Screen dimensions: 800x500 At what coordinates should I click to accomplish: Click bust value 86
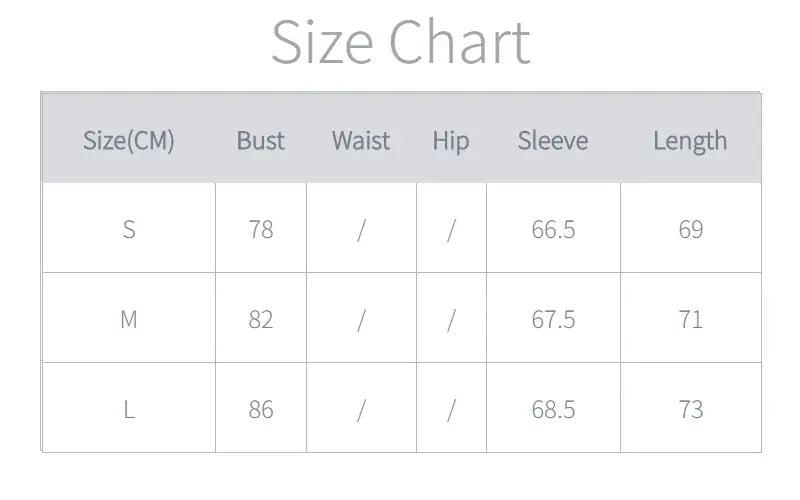pyautogui.click(x=261, y=409)
